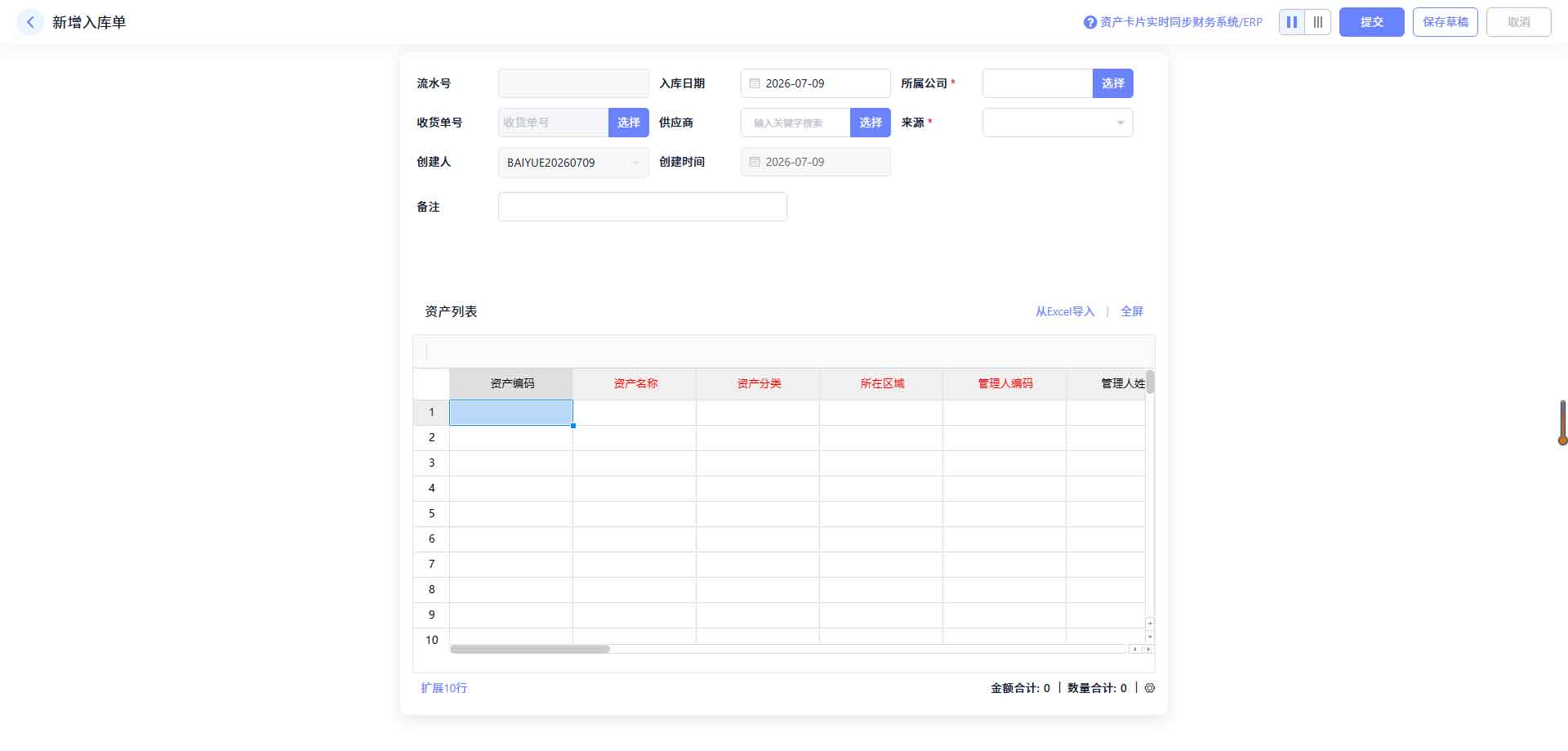Image resolution: width=1568 pixels, height=751 pixels.
Task: Select the row 5 header
Action: [431, 514]
